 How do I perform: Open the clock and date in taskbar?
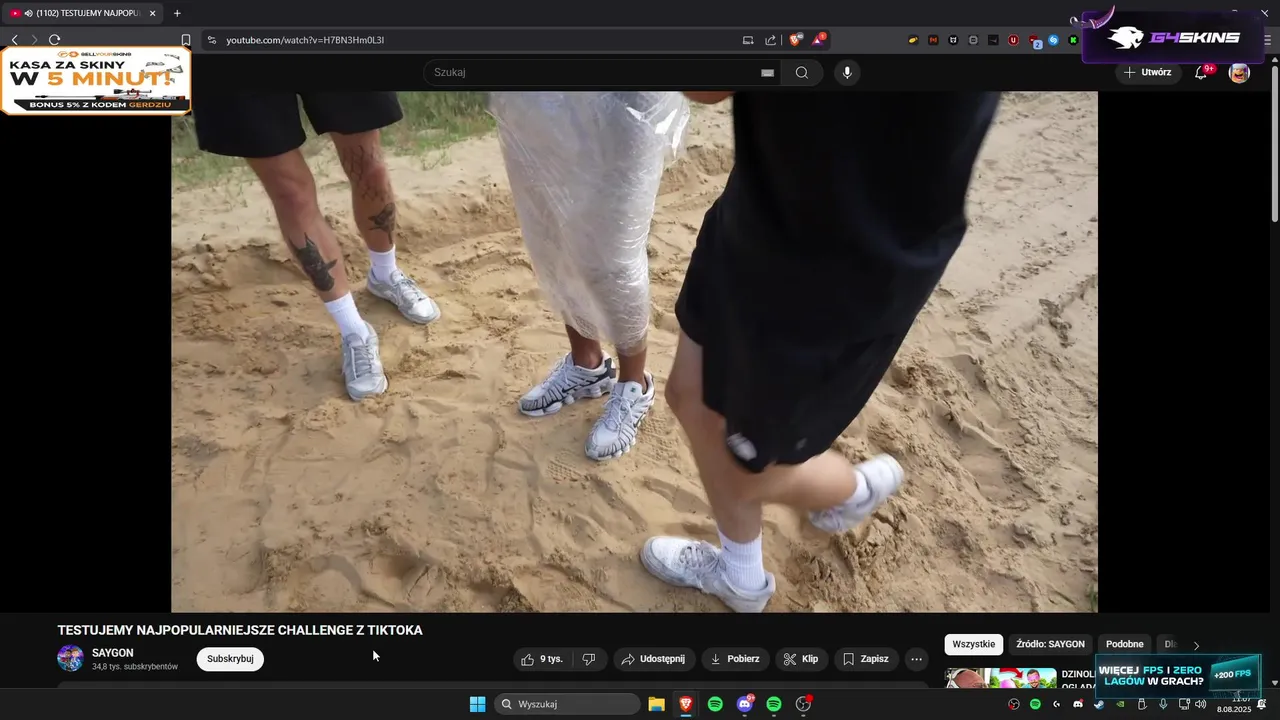tap(1236, 704)
